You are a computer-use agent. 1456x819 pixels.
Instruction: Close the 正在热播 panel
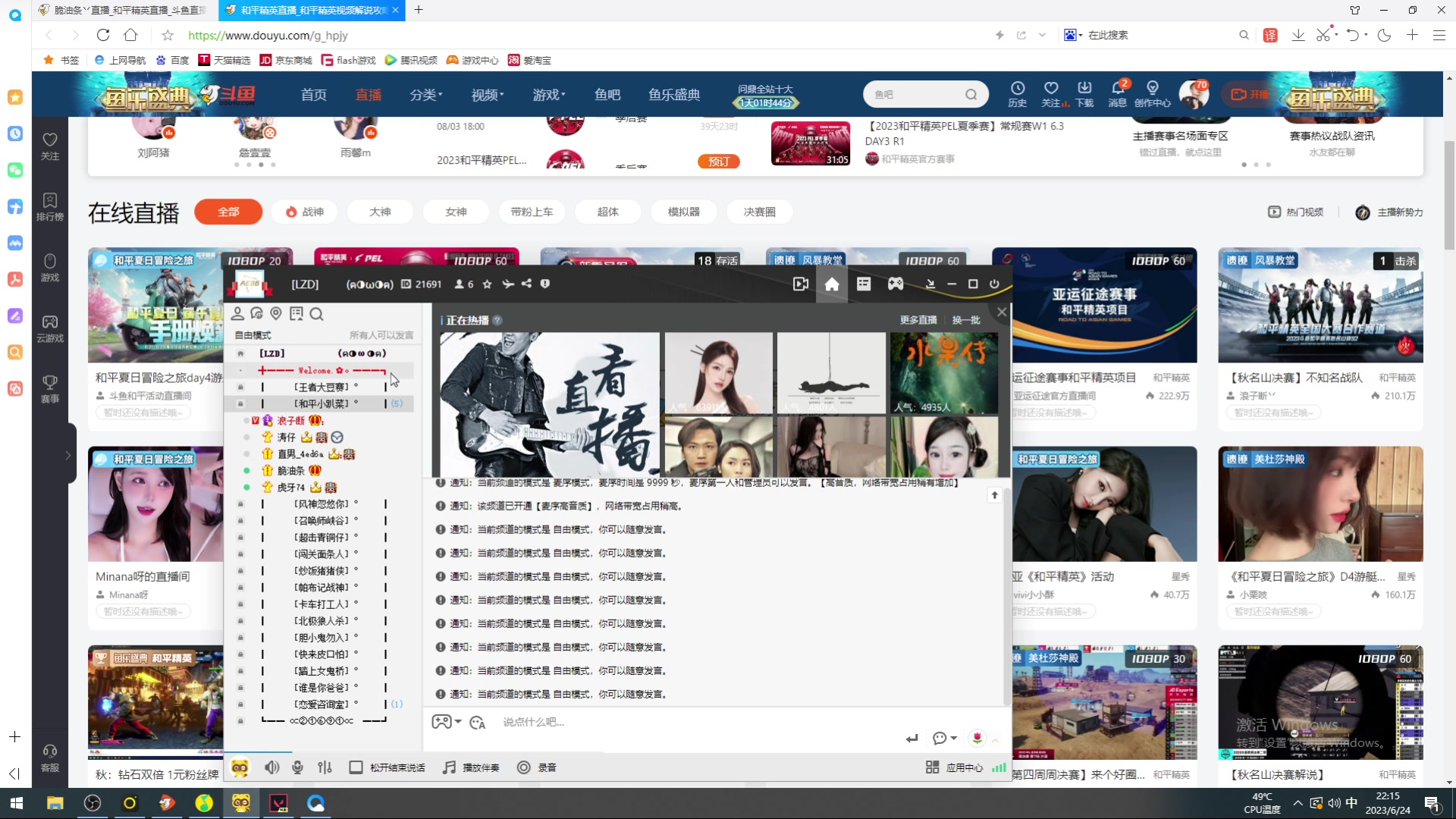click(x=1002, y=312)
